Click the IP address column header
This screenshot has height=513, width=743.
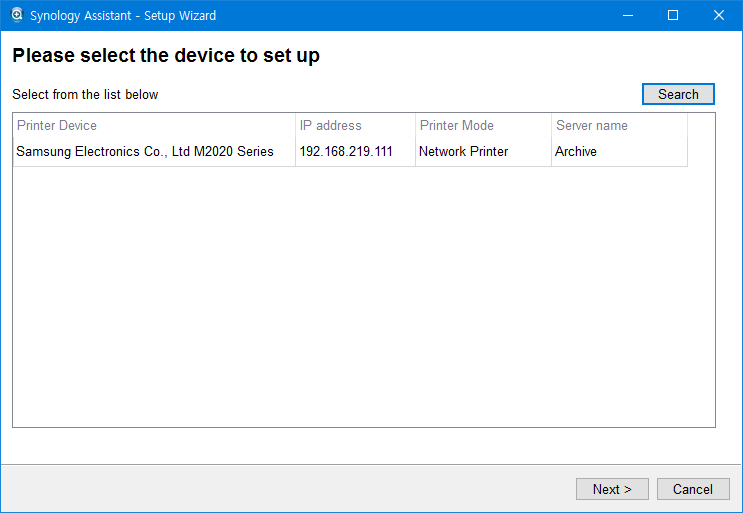pos(331,125)
